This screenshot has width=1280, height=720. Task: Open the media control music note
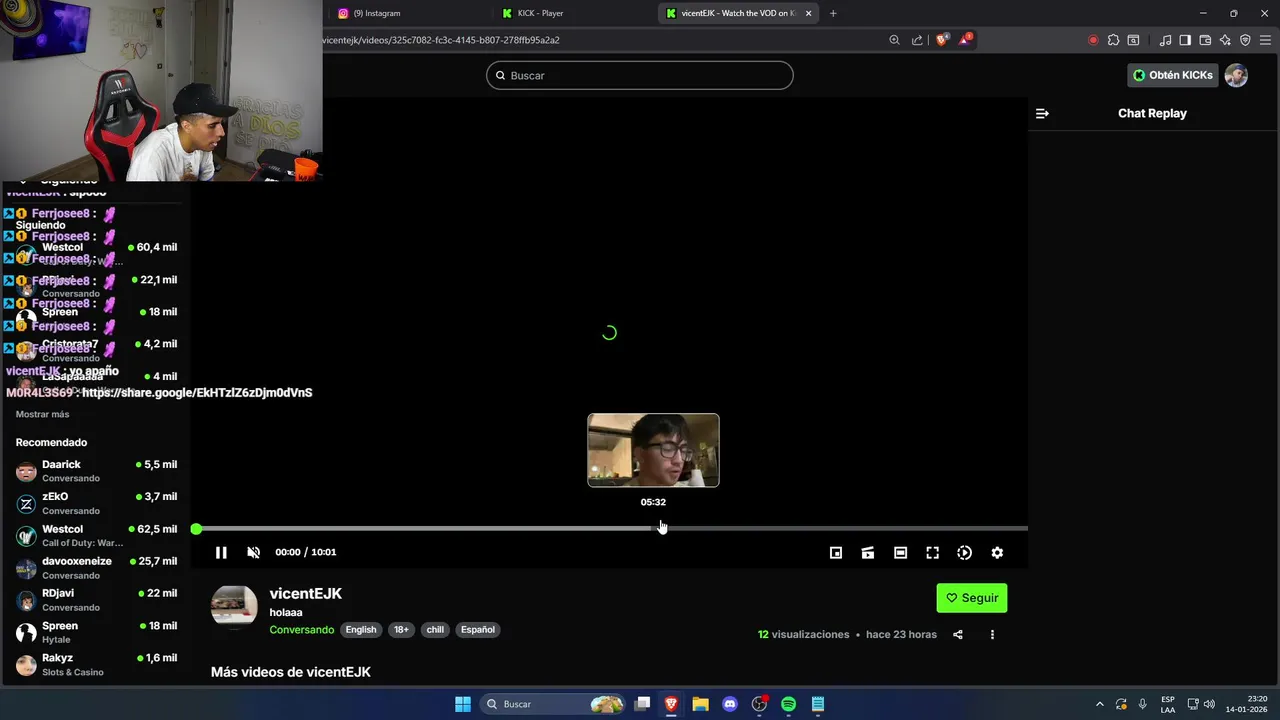[1165, 40]
